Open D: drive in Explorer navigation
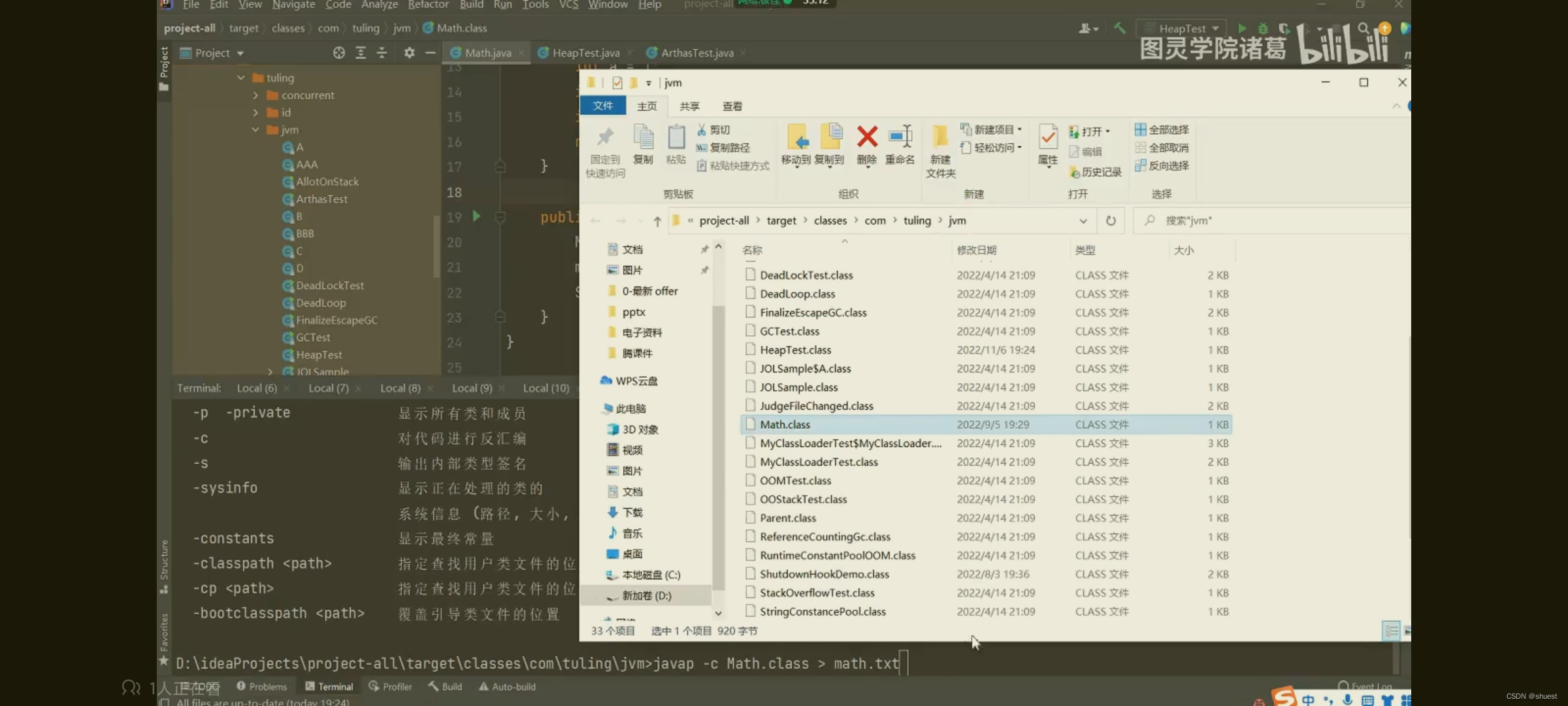Image resolution: width=1568 pixels, height=706 pixels. 647,596
